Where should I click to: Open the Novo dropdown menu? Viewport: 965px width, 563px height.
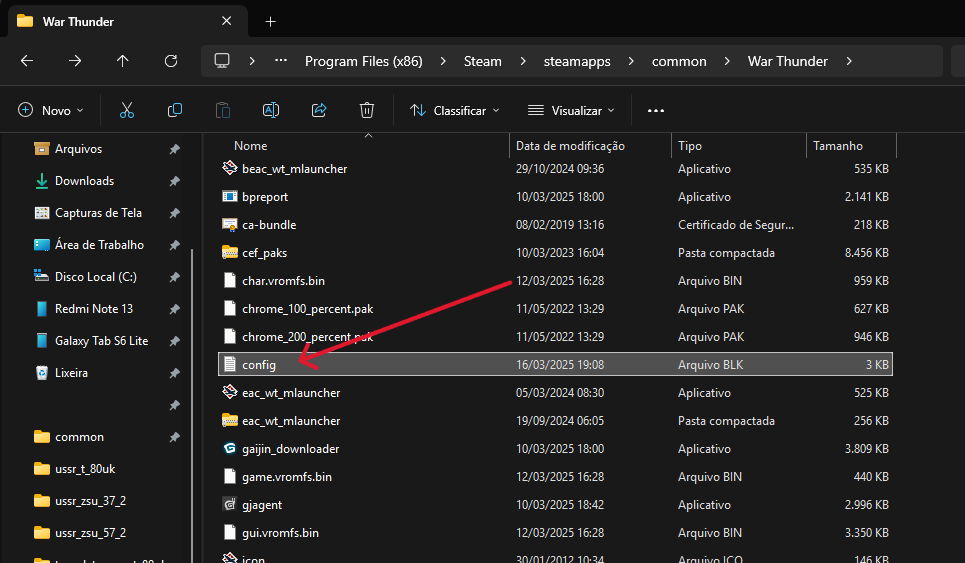[51, 110]
